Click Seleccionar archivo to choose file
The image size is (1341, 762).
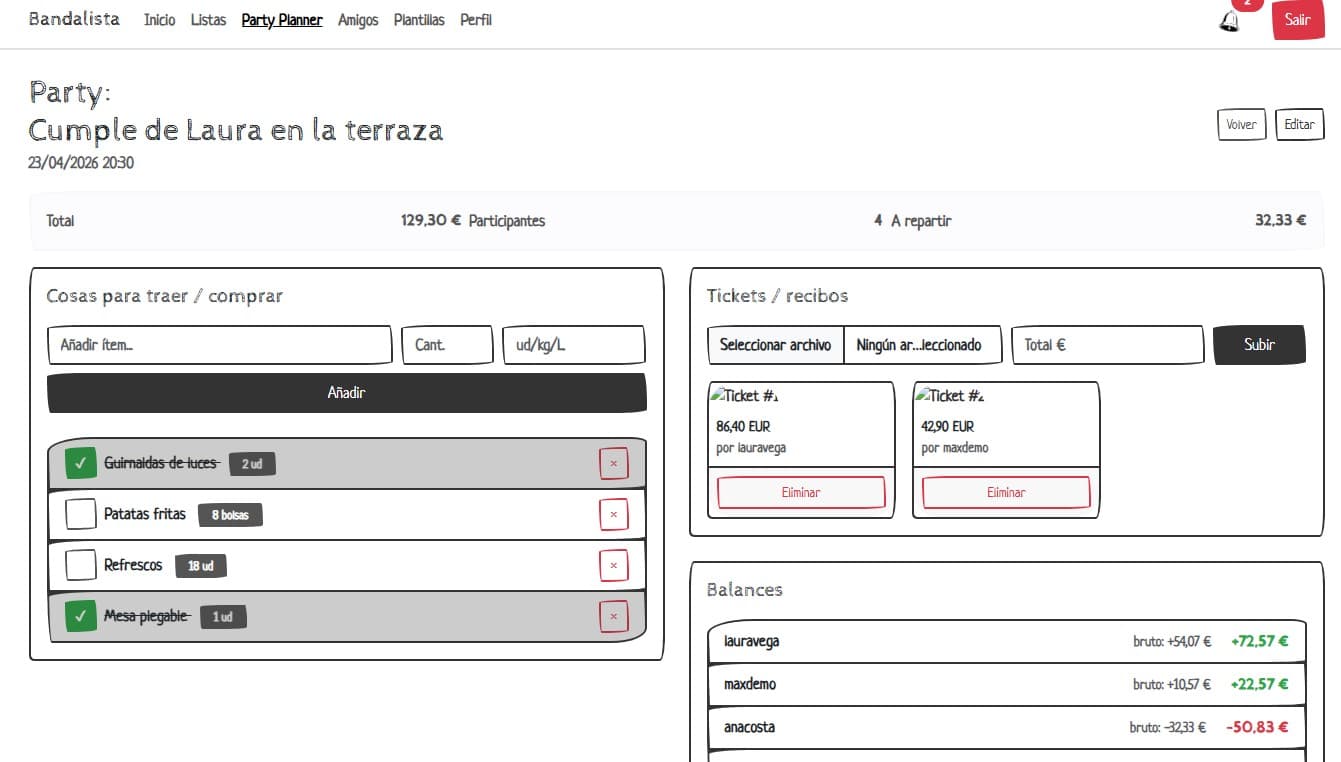775,345
